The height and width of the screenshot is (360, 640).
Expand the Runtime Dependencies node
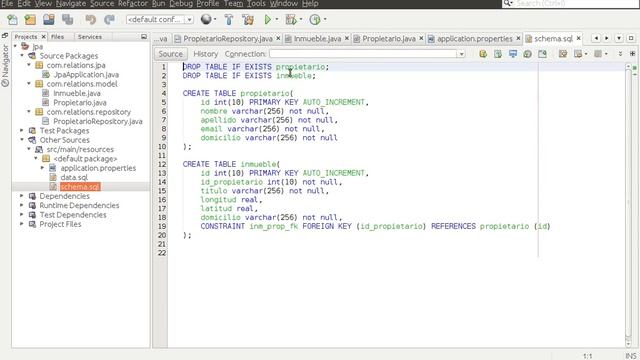point(22,205)
